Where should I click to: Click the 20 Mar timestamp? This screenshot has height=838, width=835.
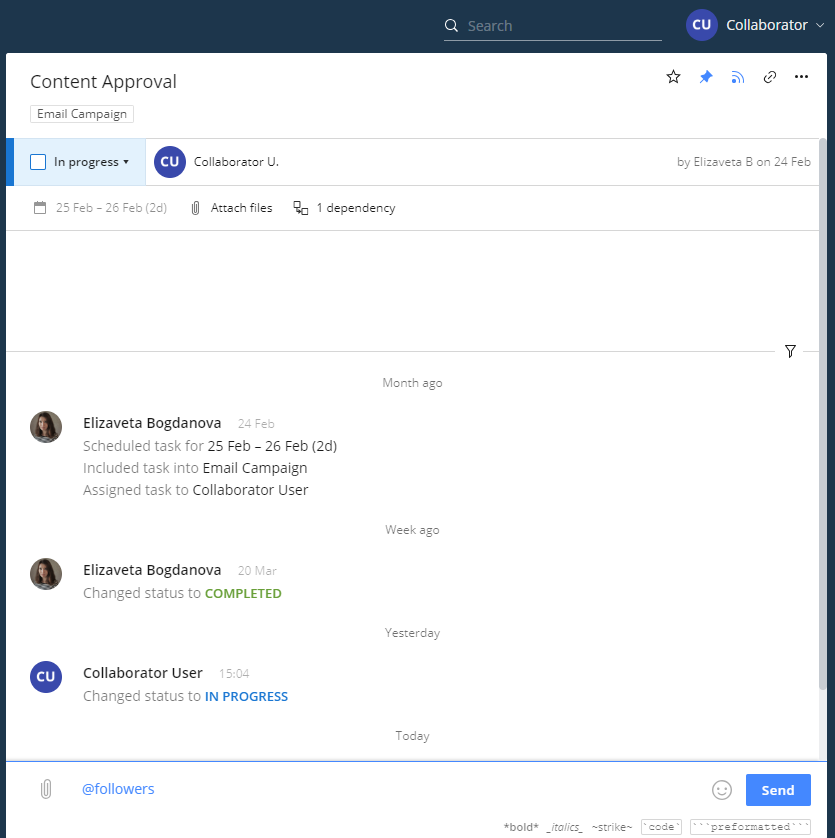257,571
